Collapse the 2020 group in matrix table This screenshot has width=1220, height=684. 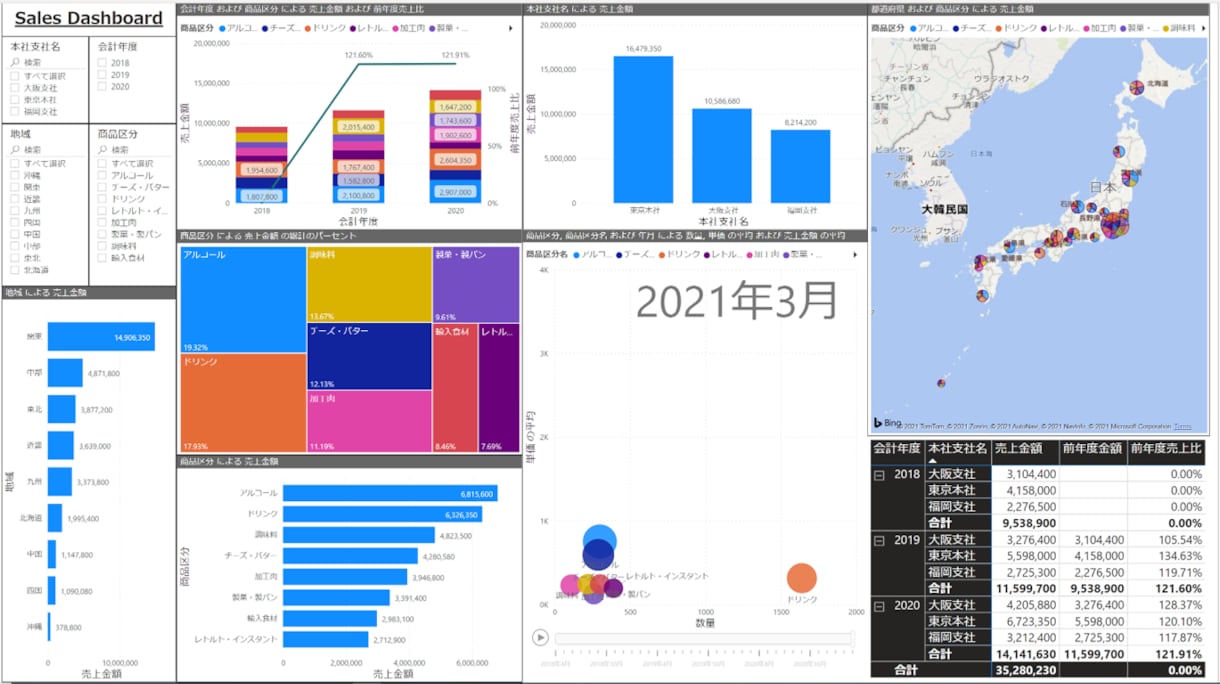[x=879, y=605]
